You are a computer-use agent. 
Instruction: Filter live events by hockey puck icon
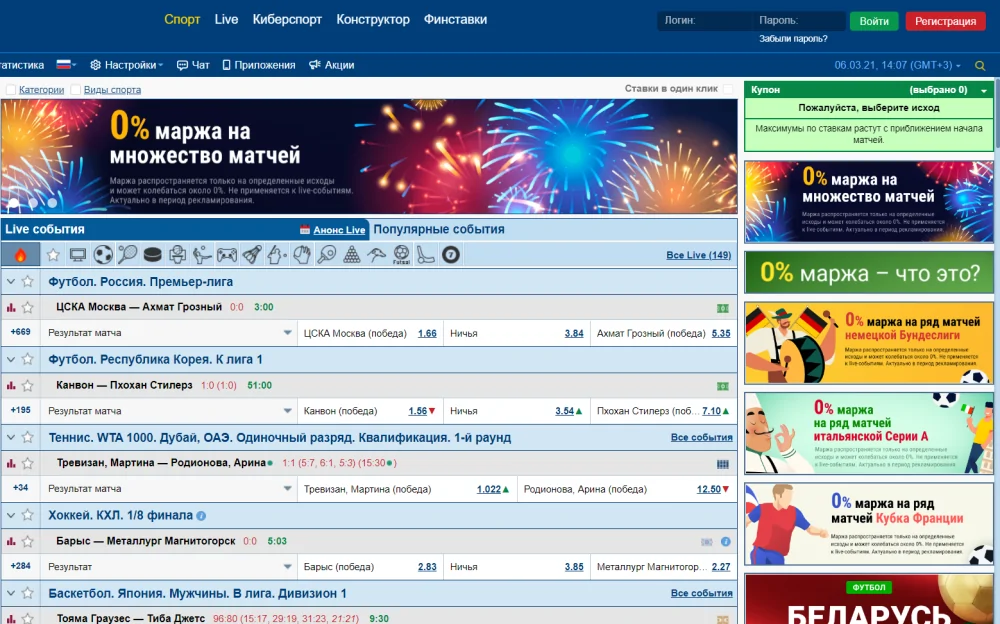153,255
